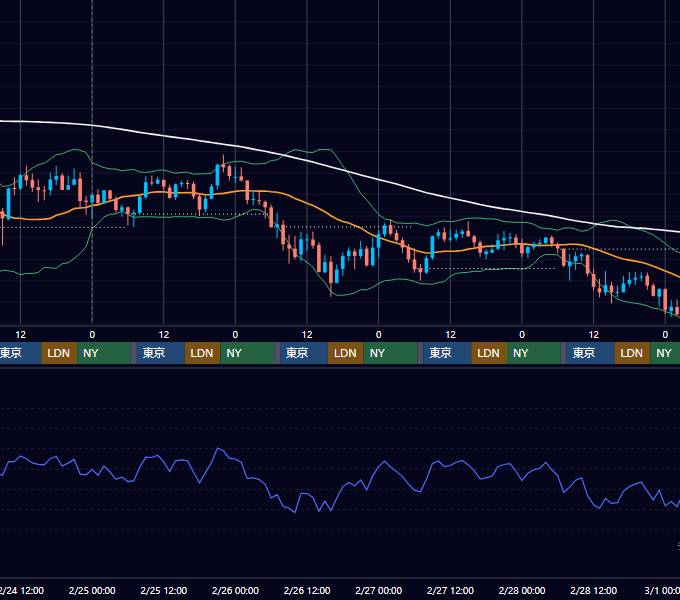Click the 2/28 12:00 date label

point(593,590)
